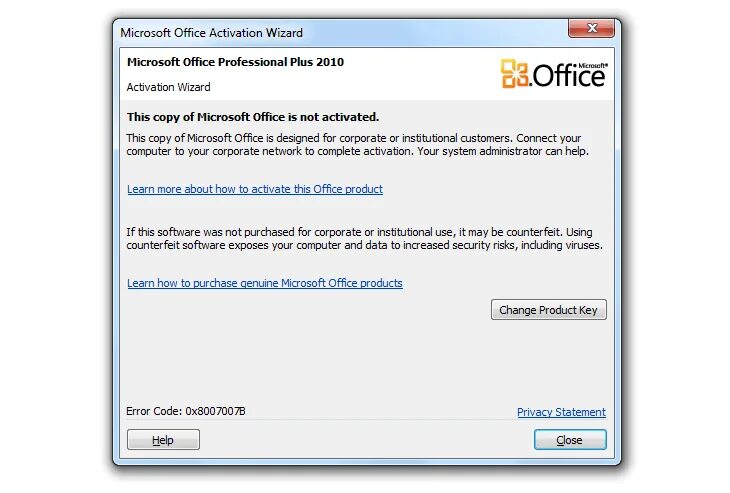
Task: Click the orange Office logo squares icon
Action: pyautogui.click(x=514, y=73)
